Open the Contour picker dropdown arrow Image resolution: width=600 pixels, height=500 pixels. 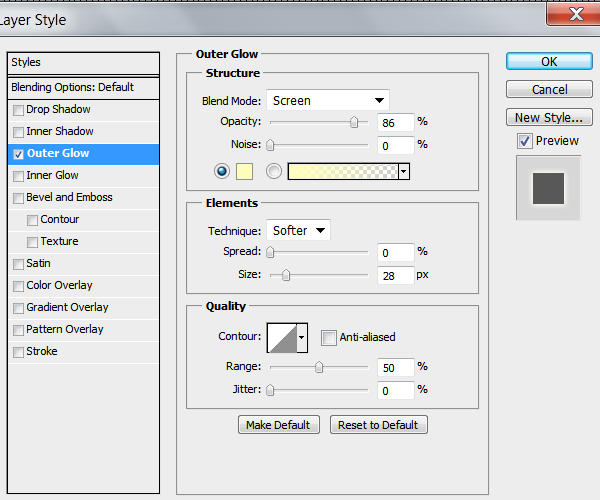point(302,338)
